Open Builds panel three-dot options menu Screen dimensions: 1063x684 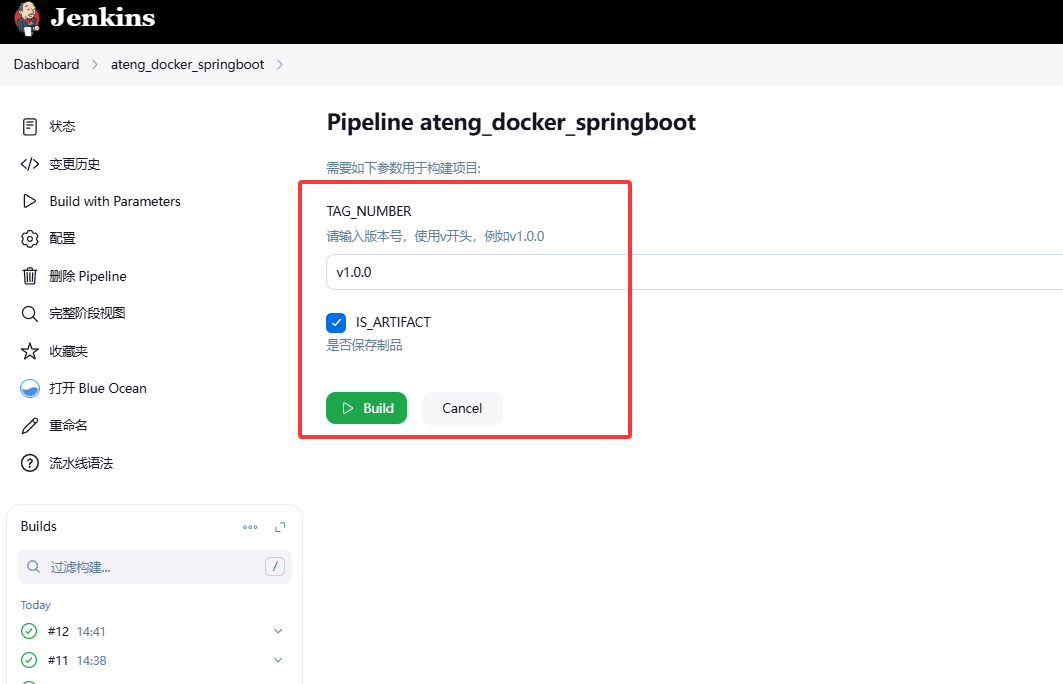[x=250, y=527]
